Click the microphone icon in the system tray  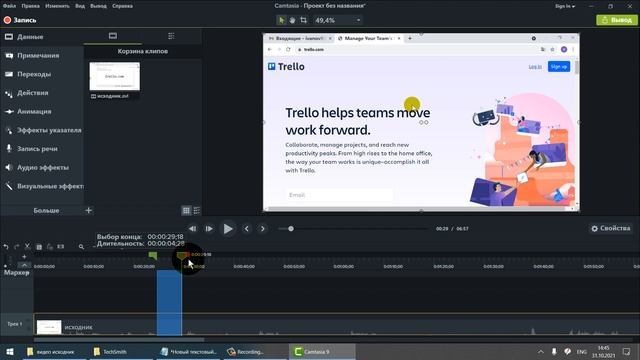click(x=554, y=351)
